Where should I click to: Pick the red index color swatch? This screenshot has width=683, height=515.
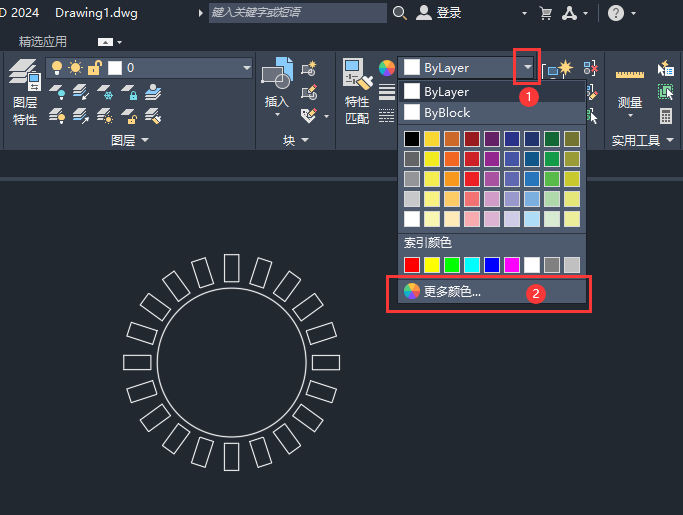click(x=412, y=264)
